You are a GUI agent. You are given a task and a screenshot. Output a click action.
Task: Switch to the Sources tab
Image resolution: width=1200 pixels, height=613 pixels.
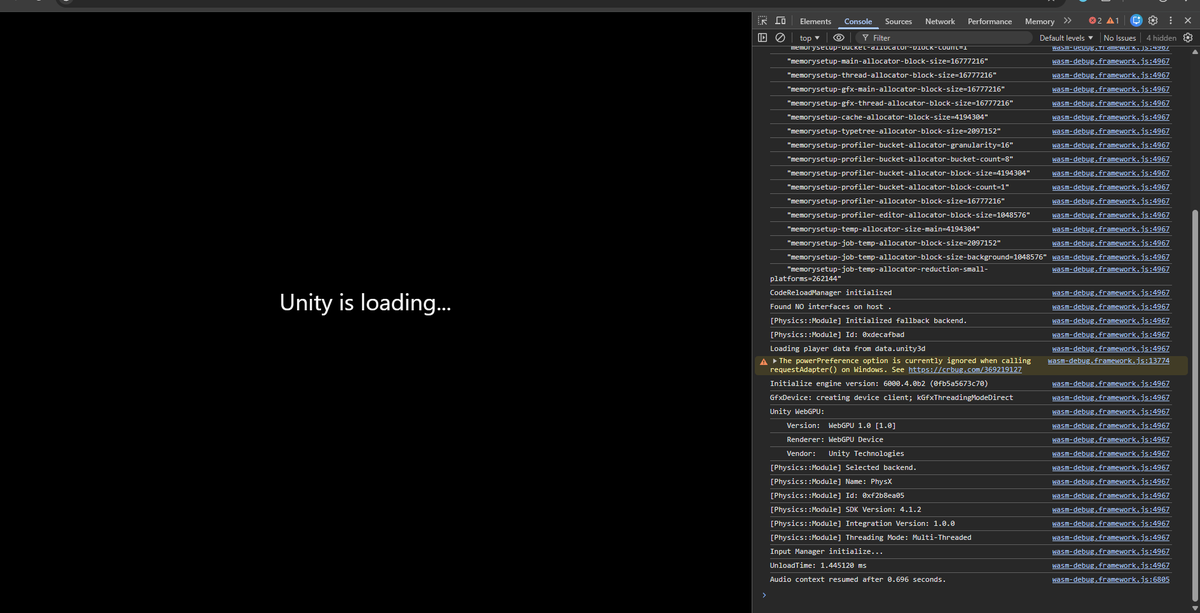coord(898,21)
